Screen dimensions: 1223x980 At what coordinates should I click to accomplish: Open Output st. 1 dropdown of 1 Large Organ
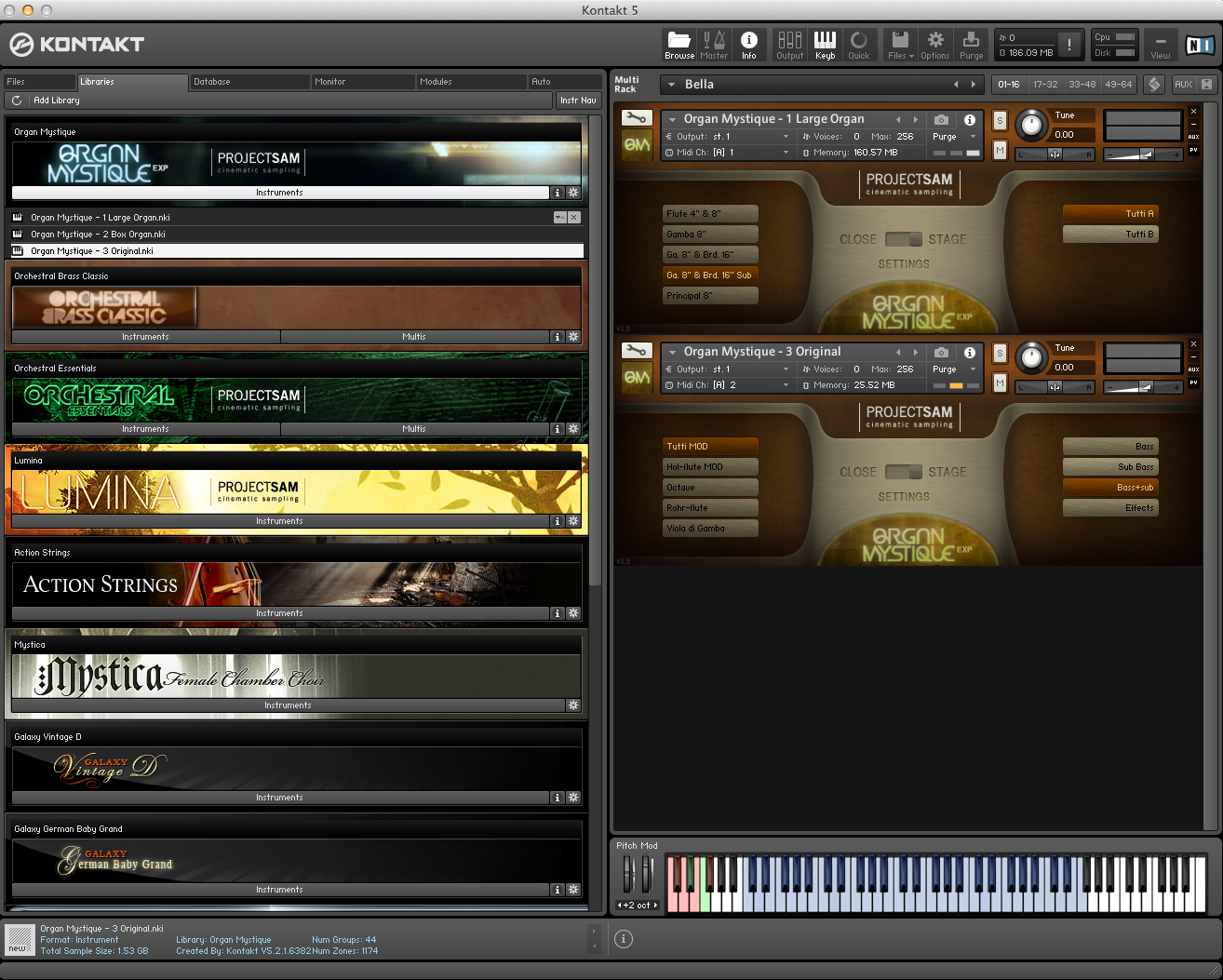click(x=728, y=137)
